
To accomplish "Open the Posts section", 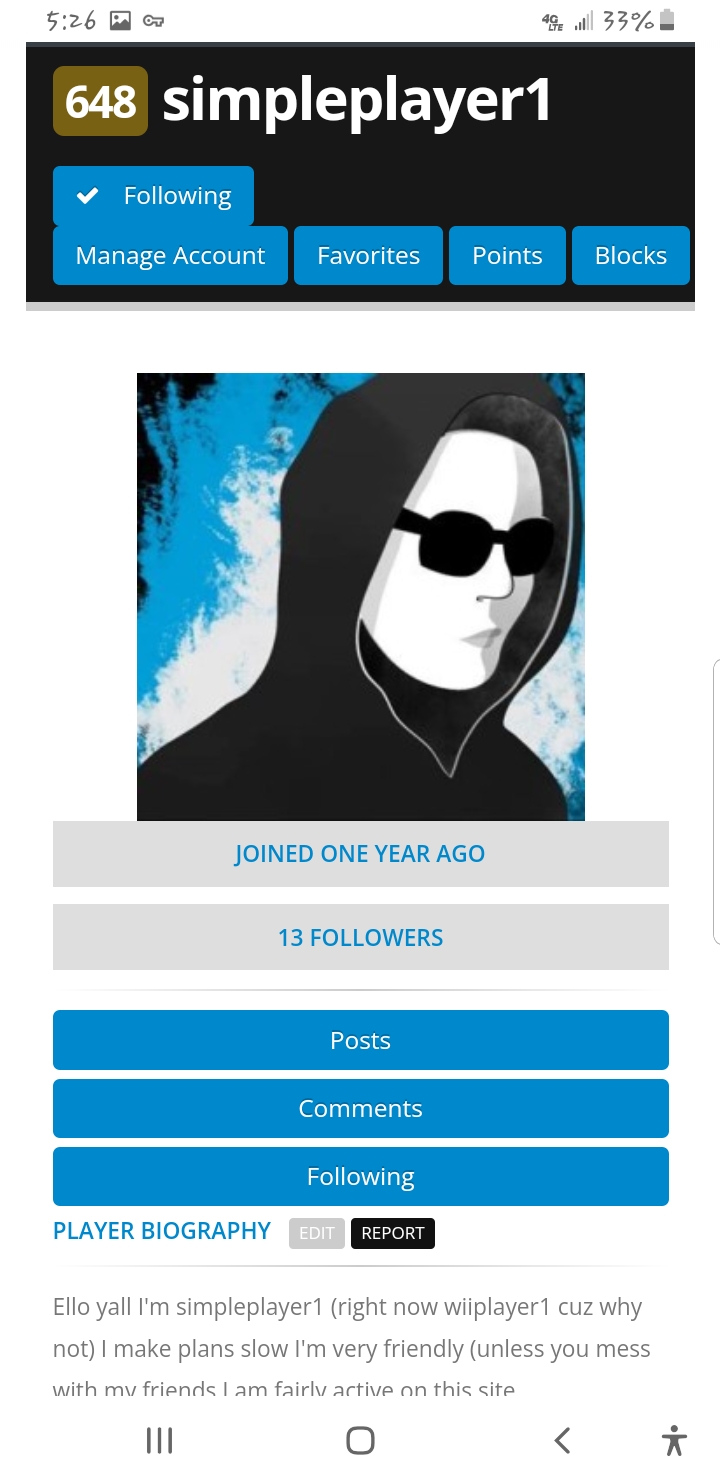I will tap(360, 1040).
